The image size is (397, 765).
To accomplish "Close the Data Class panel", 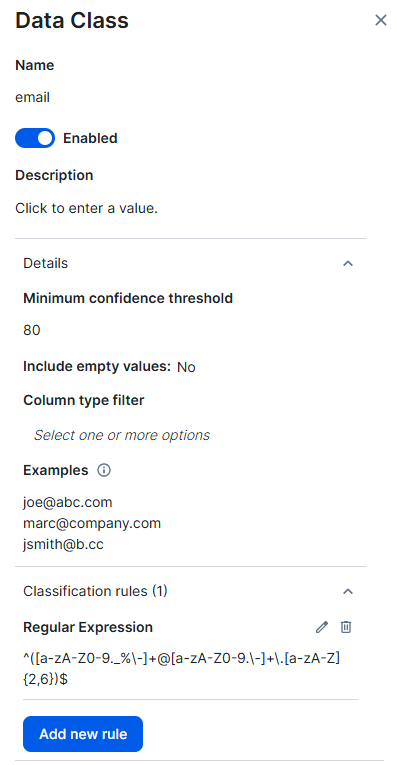I will tap(380, 20).
